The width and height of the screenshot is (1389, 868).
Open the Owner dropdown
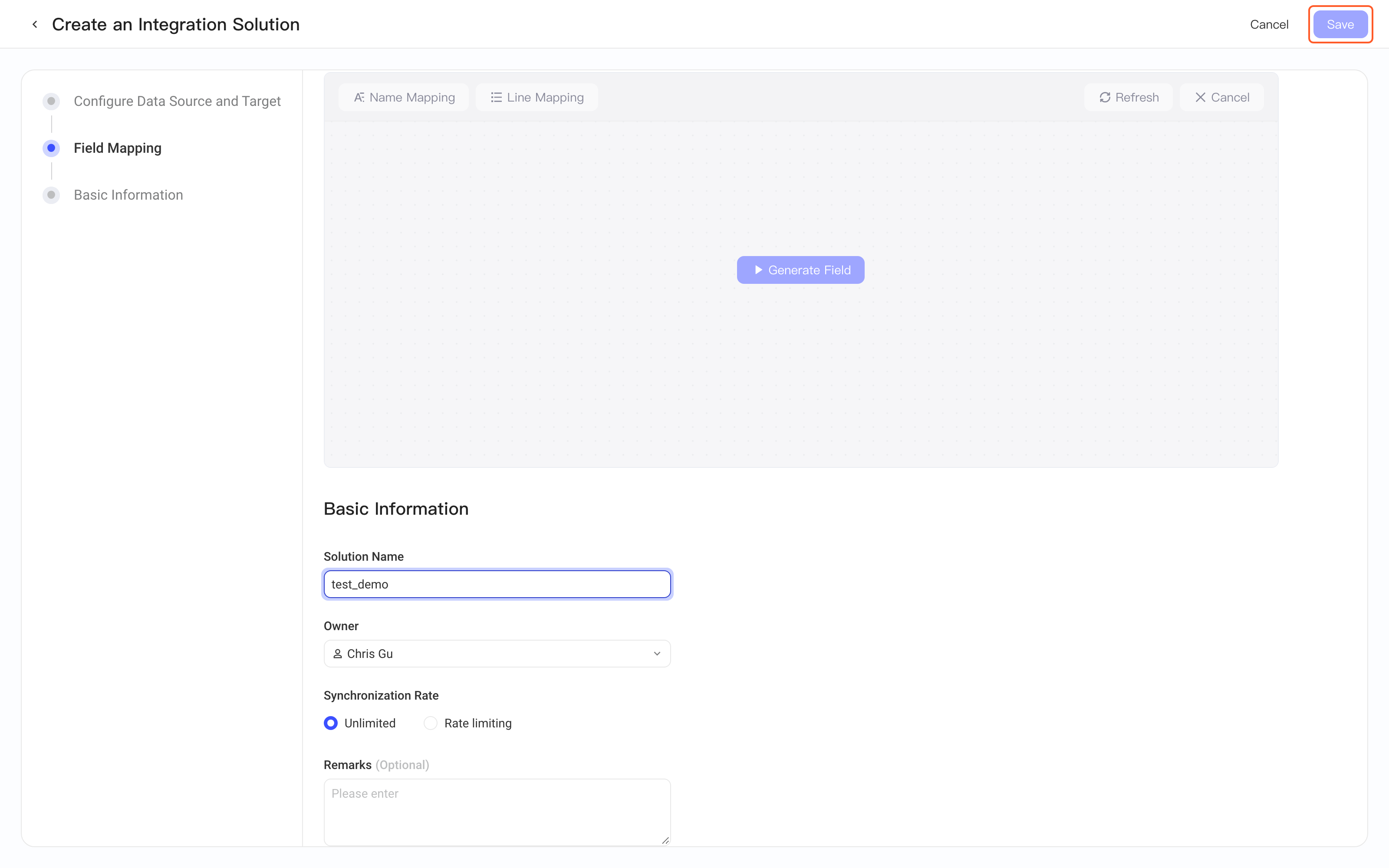point(497,654)
